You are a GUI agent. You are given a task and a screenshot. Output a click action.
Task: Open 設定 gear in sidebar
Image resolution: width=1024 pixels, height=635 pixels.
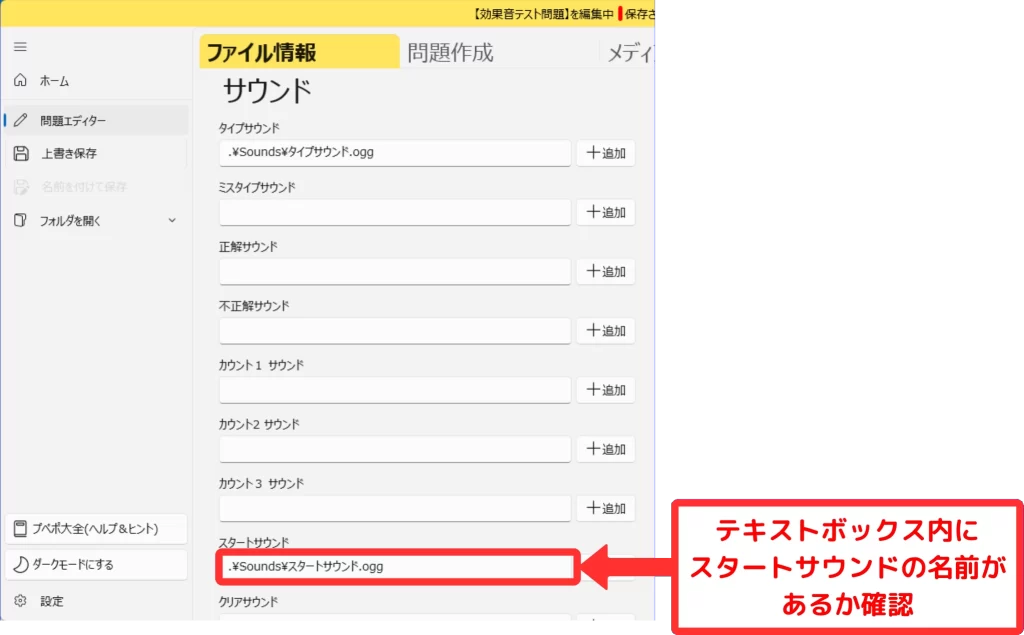pos(21,601)
